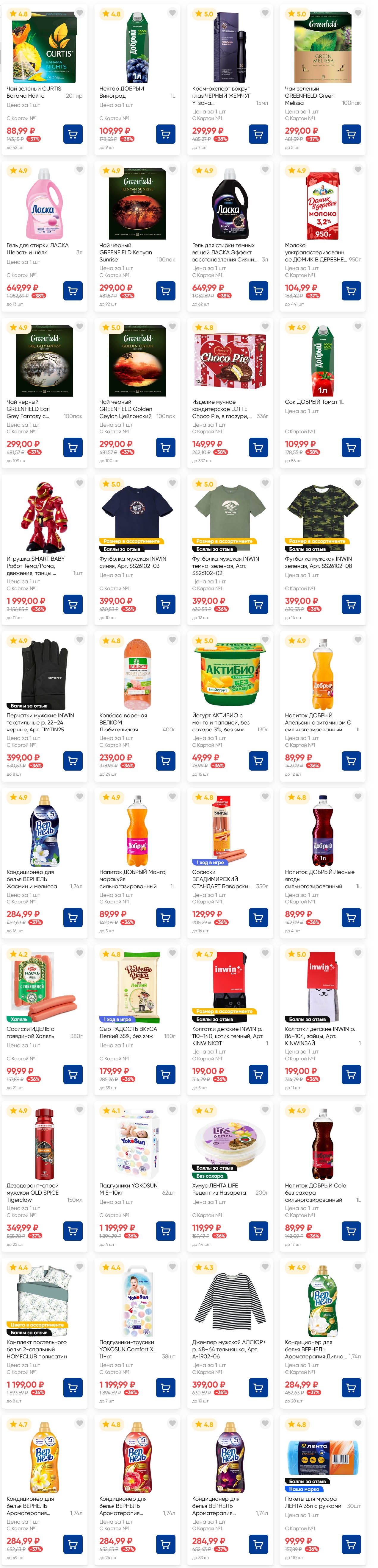378x1568 pixels.
Task: Add Curtis Bahama Nights tea to cart
Action: [x=73, y=134]
